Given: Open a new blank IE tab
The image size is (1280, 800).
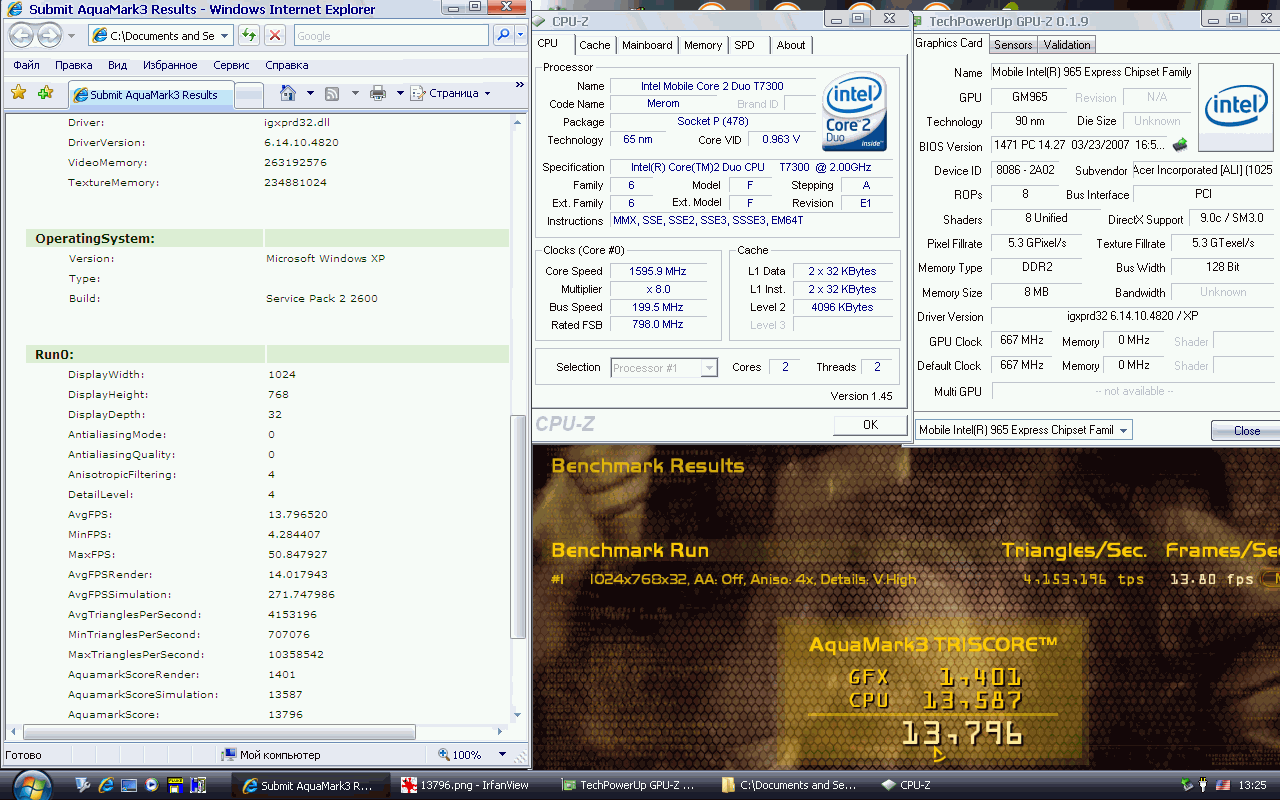Looking at the screenshot, I should [x=248, y=95].
